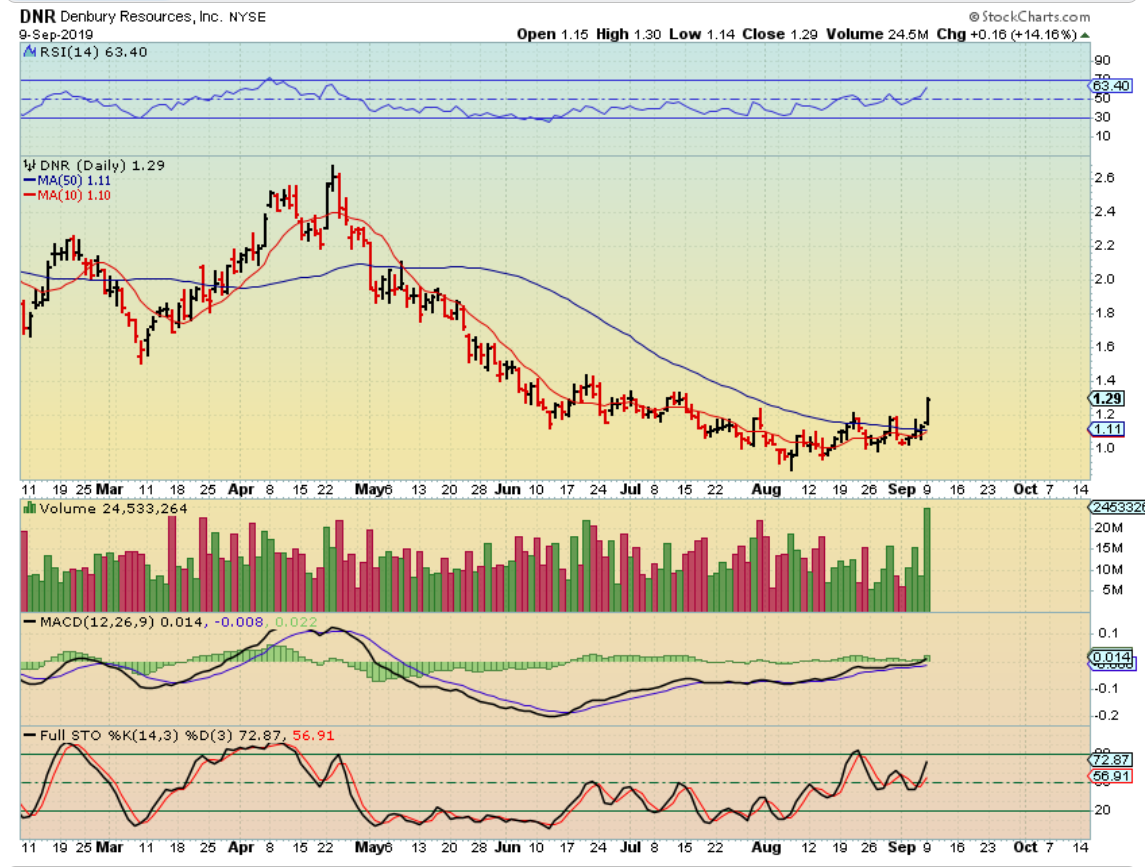Click the RSI(14) 63.40 legend label

pyautogui.click(x=93, y=52)
